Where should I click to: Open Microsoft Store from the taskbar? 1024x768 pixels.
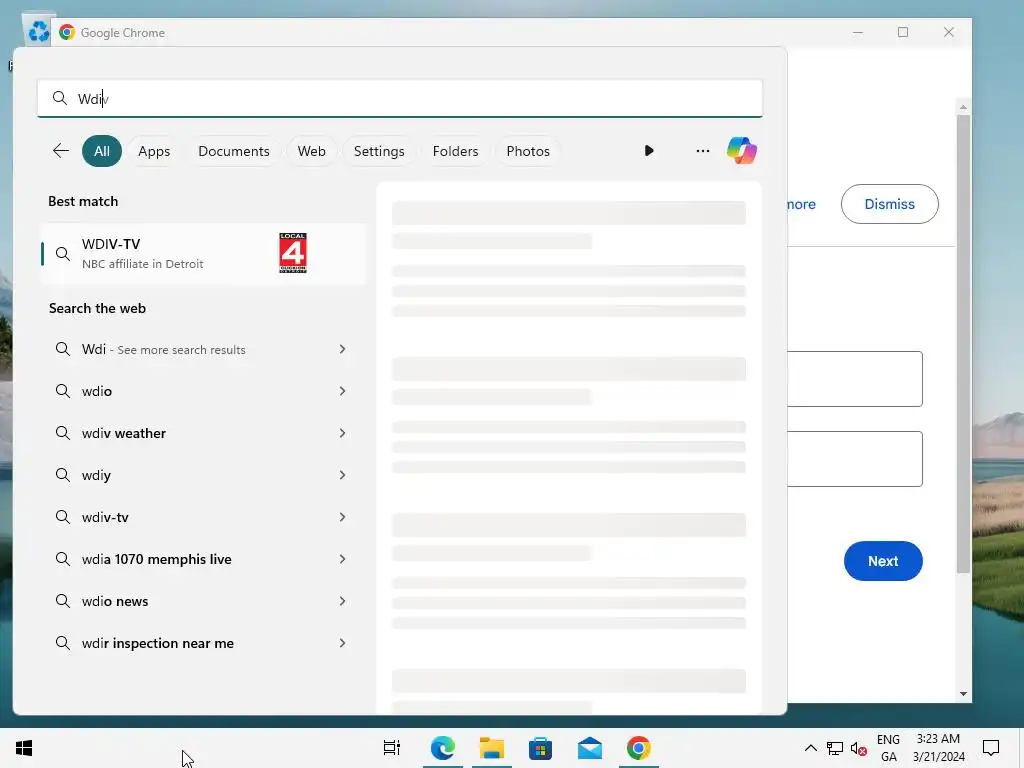pos(541,748)
